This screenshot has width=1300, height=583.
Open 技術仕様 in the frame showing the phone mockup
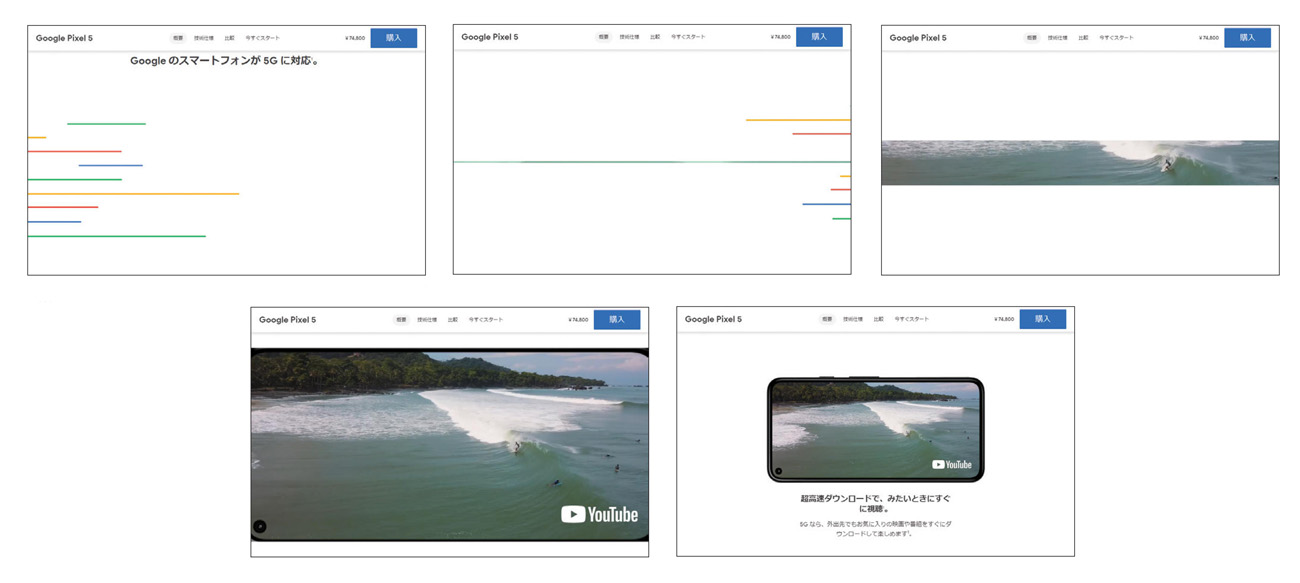coord(853,319)
